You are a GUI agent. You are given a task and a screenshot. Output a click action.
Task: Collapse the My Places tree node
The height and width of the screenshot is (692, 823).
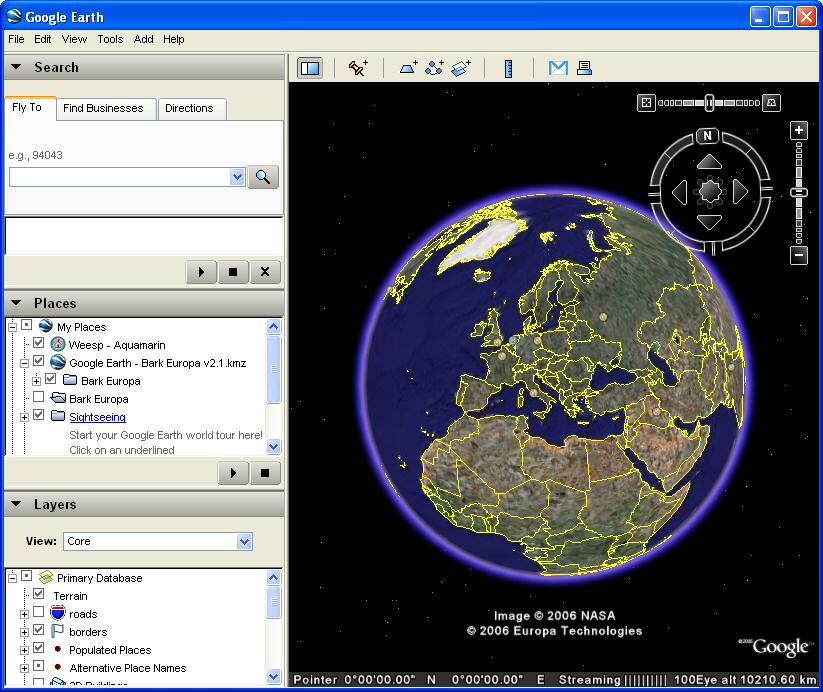point(13,327)
